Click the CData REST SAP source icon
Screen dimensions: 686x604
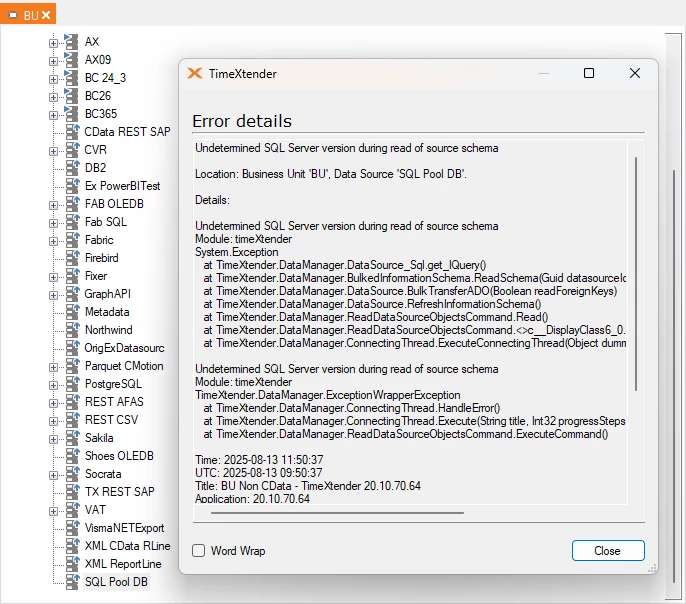pos(73,132)
